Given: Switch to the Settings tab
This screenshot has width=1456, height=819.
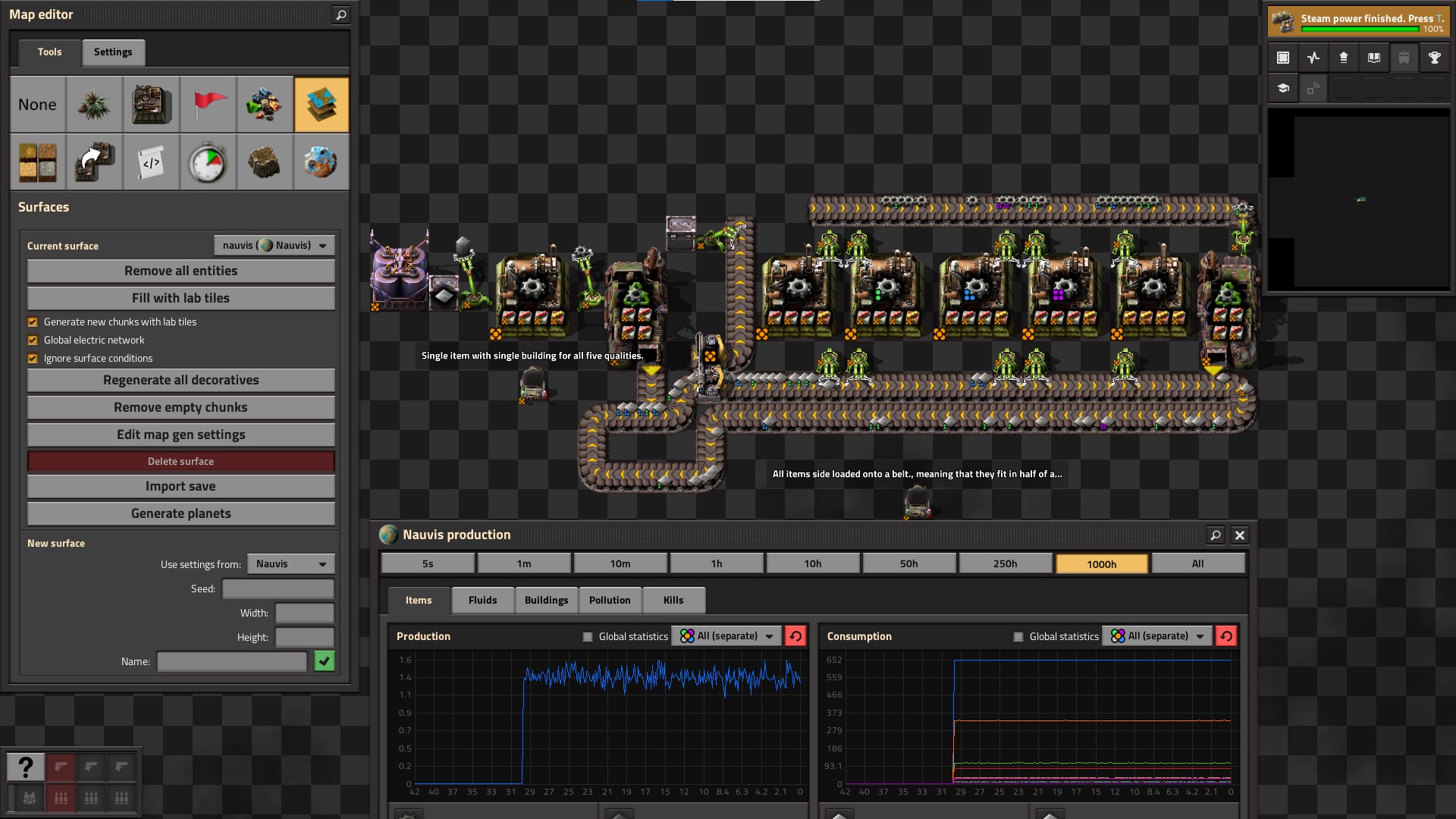Looking at the screenshot, I should [113, 52].
